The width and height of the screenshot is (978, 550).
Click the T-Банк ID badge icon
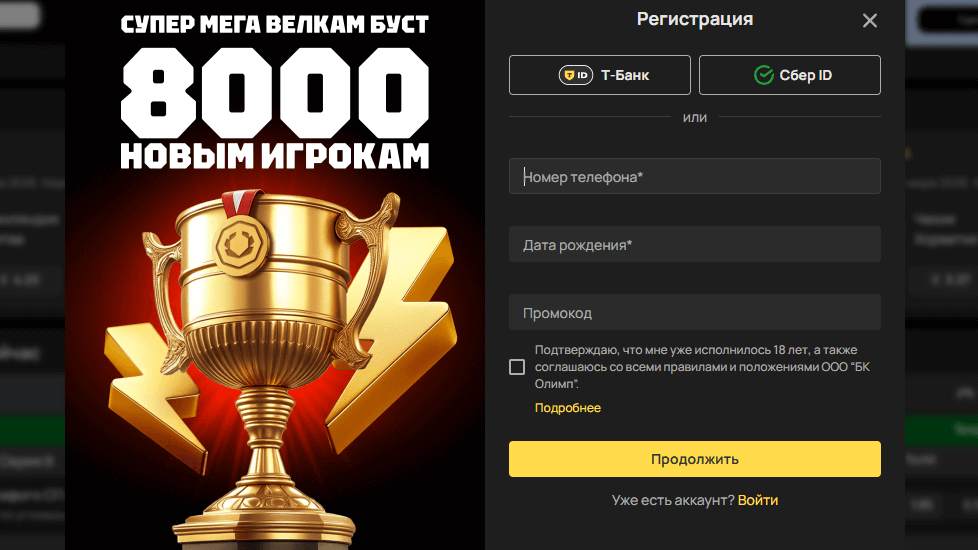[x=575, y=75]
